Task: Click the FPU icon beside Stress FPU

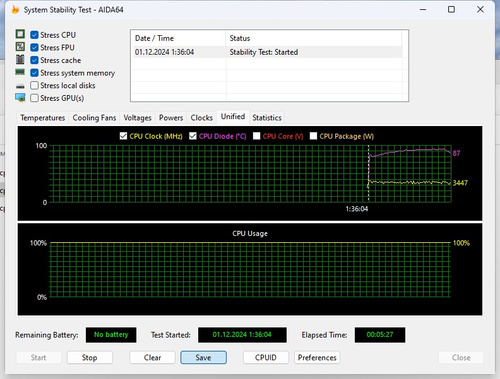Action: pos(20,47)
